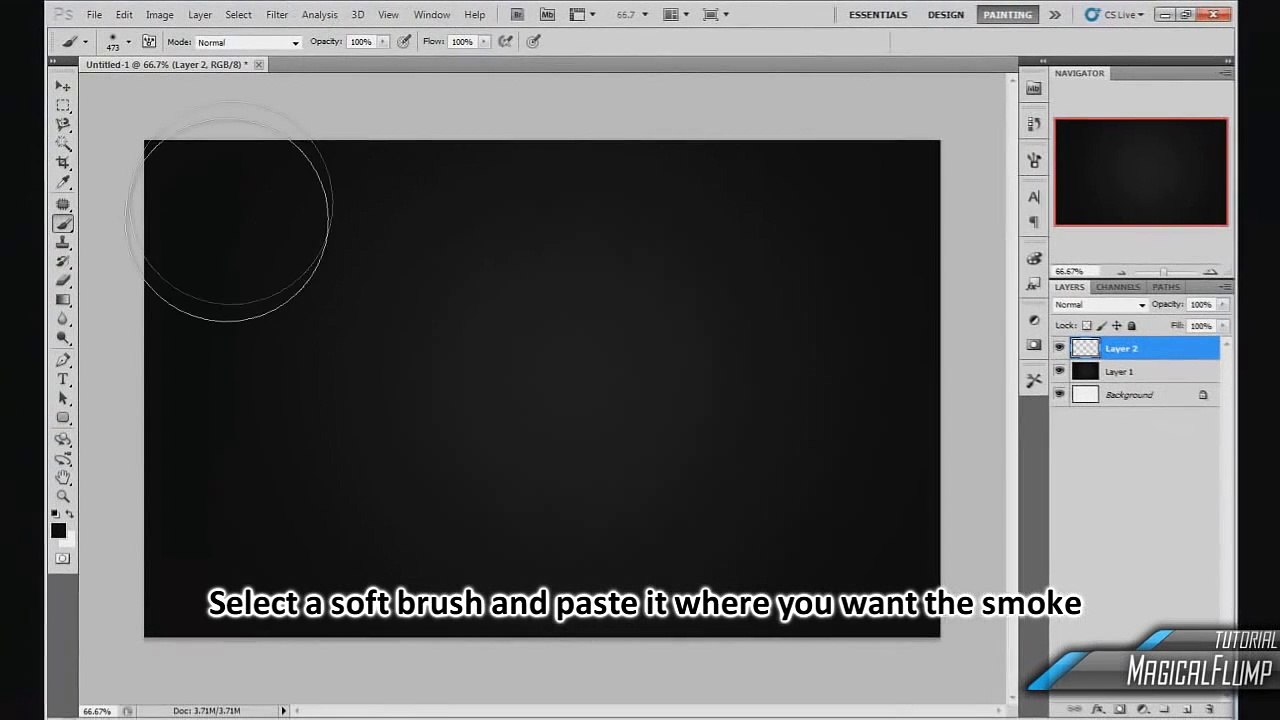Swap foreground and background colors
Image resolution: width=1280 pixels, height=720 pixels.
click(69, 514)
